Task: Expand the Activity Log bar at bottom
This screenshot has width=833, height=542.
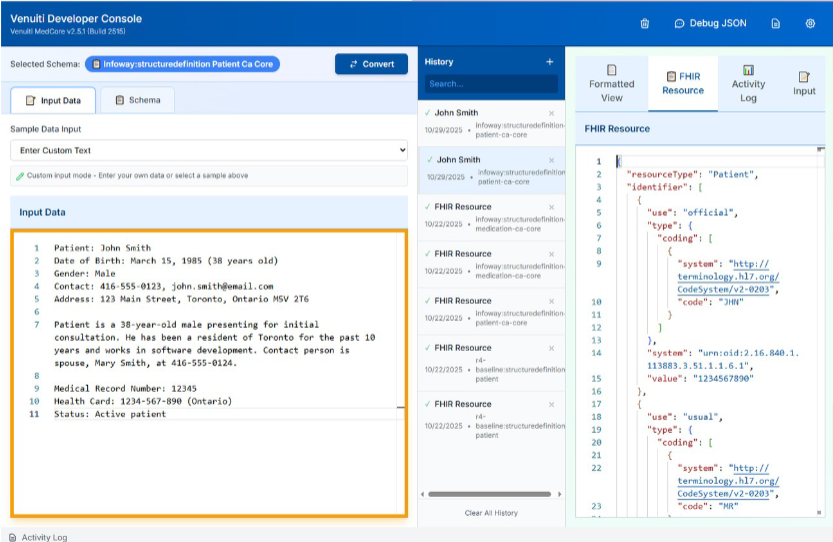Action: click(x=40, y=537)
